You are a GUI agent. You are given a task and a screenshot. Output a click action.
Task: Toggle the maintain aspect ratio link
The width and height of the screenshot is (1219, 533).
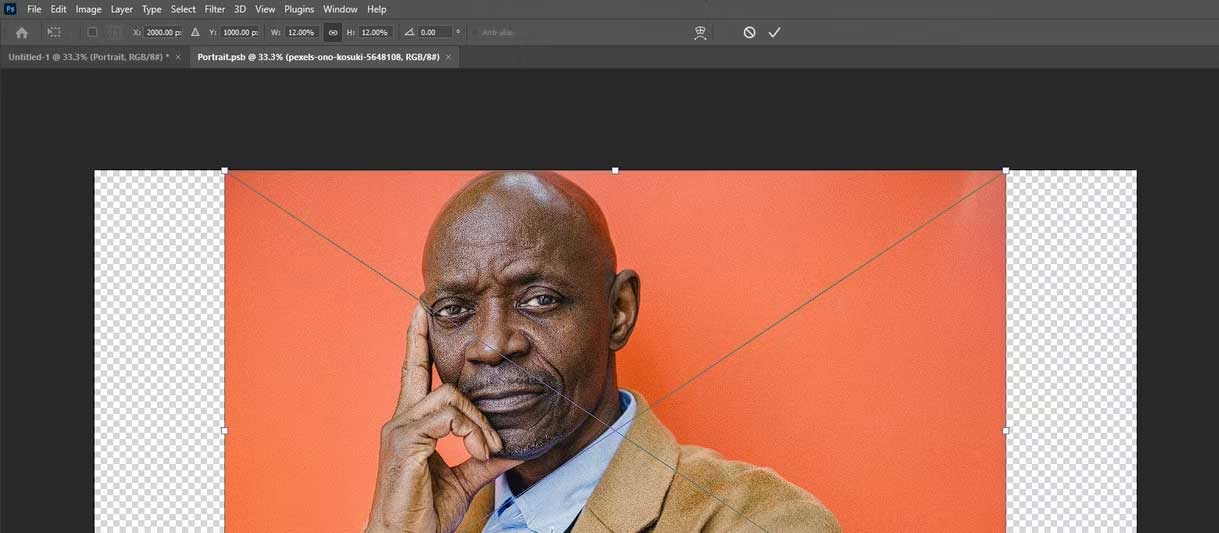click(333, 32)
